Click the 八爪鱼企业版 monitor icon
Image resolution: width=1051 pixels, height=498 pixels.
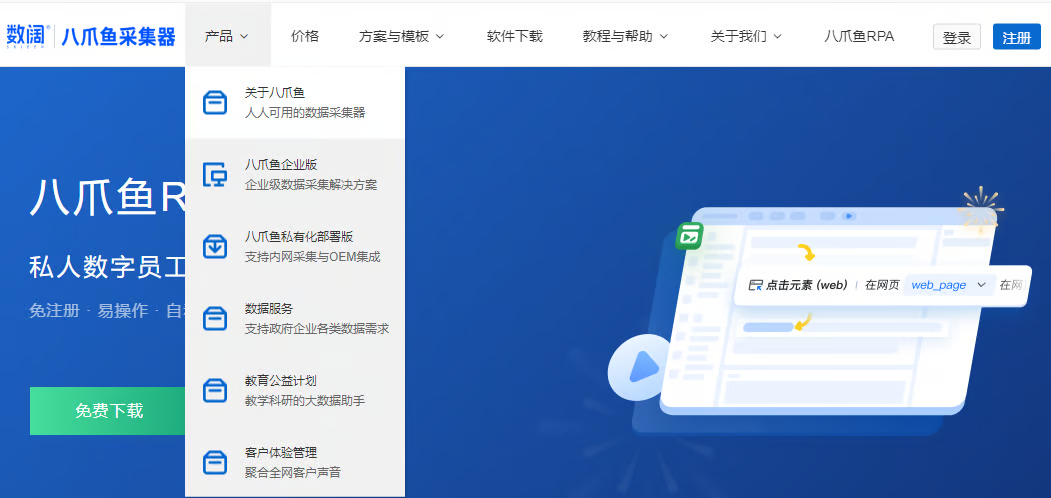pos(215,175)
